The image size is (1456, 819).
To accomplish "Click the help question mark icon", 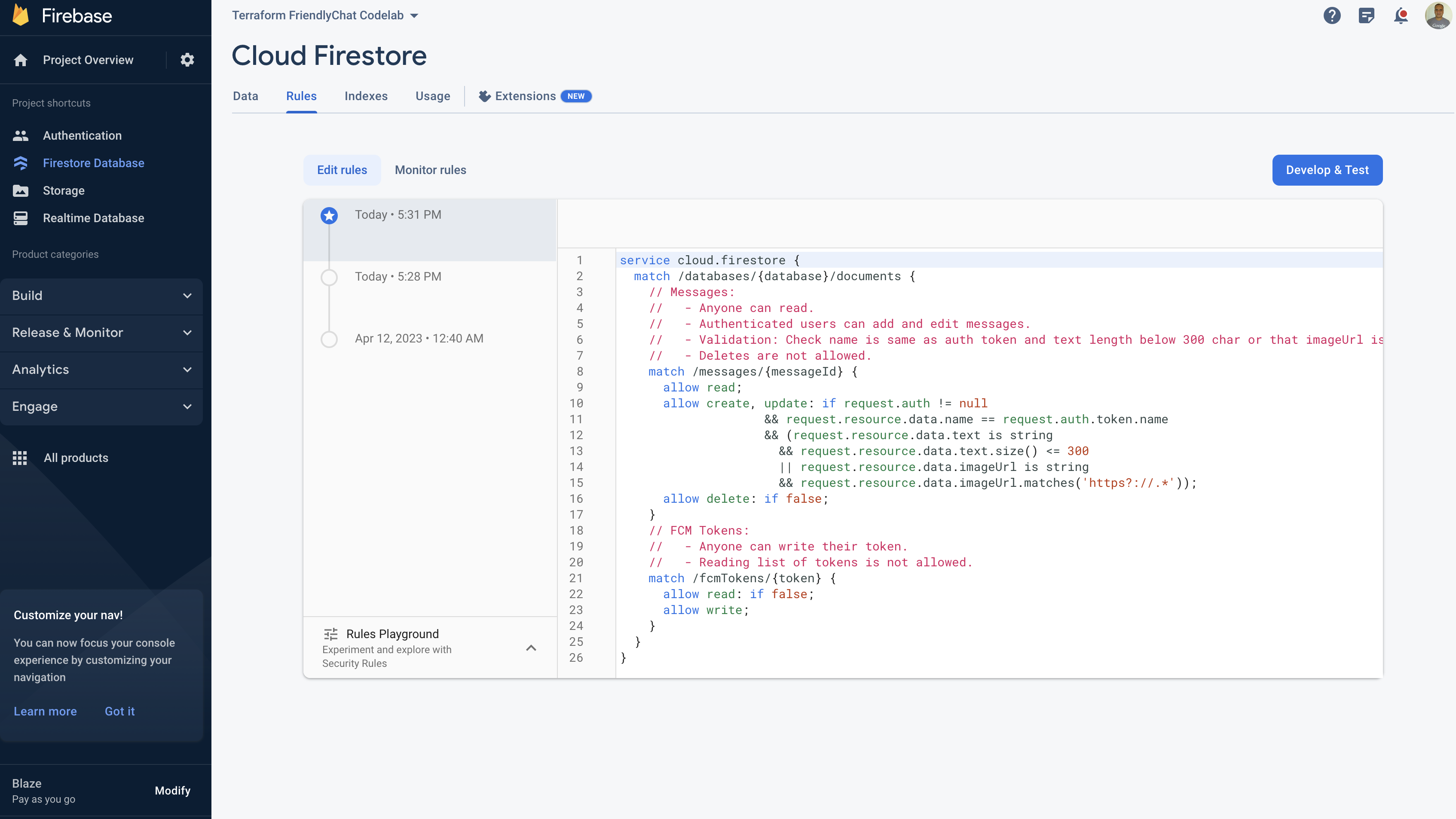I will (1331, 15).
